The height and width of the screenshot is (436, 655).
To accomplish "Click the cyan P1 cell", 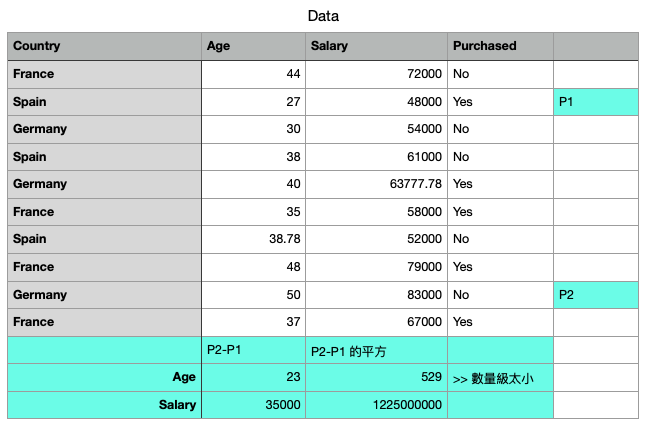I will coord(596,102).
